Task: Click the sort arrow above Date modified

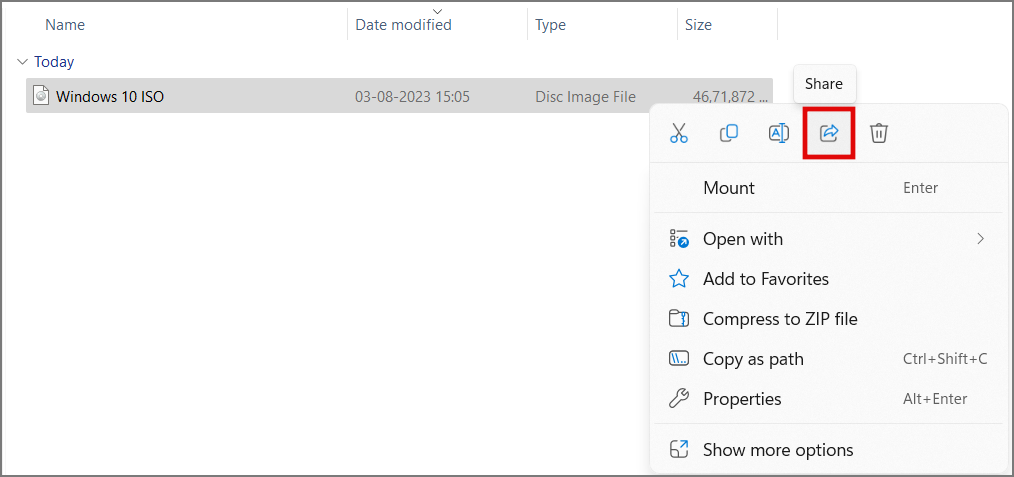Action: click(x=437, y=11)
